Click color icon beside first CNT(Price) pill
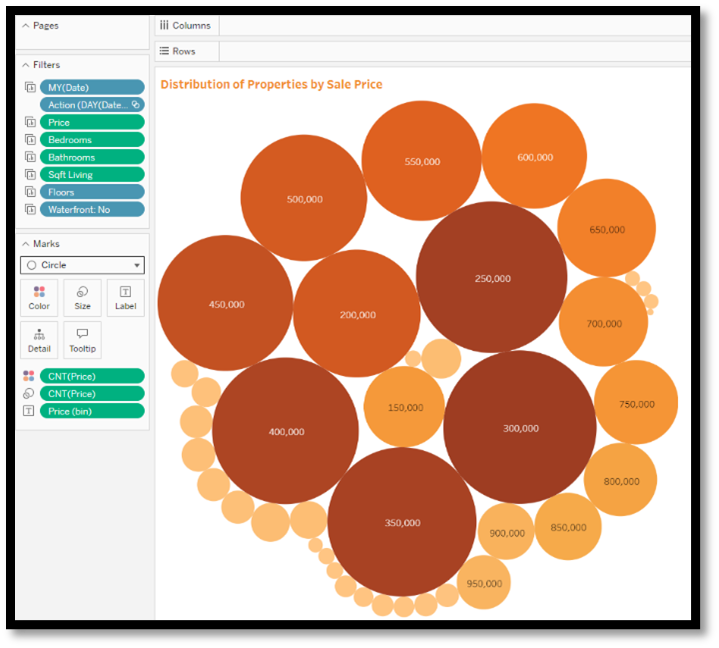The height and width of the screenshot is (648, 719). (x=28, y=376)
